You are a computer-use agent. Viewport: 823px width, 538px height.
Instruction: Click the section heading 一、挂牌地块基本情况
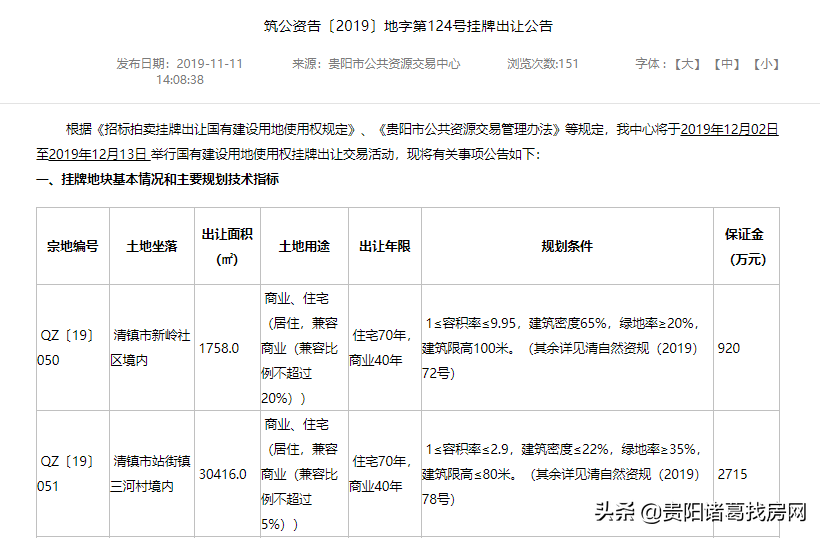100,180
